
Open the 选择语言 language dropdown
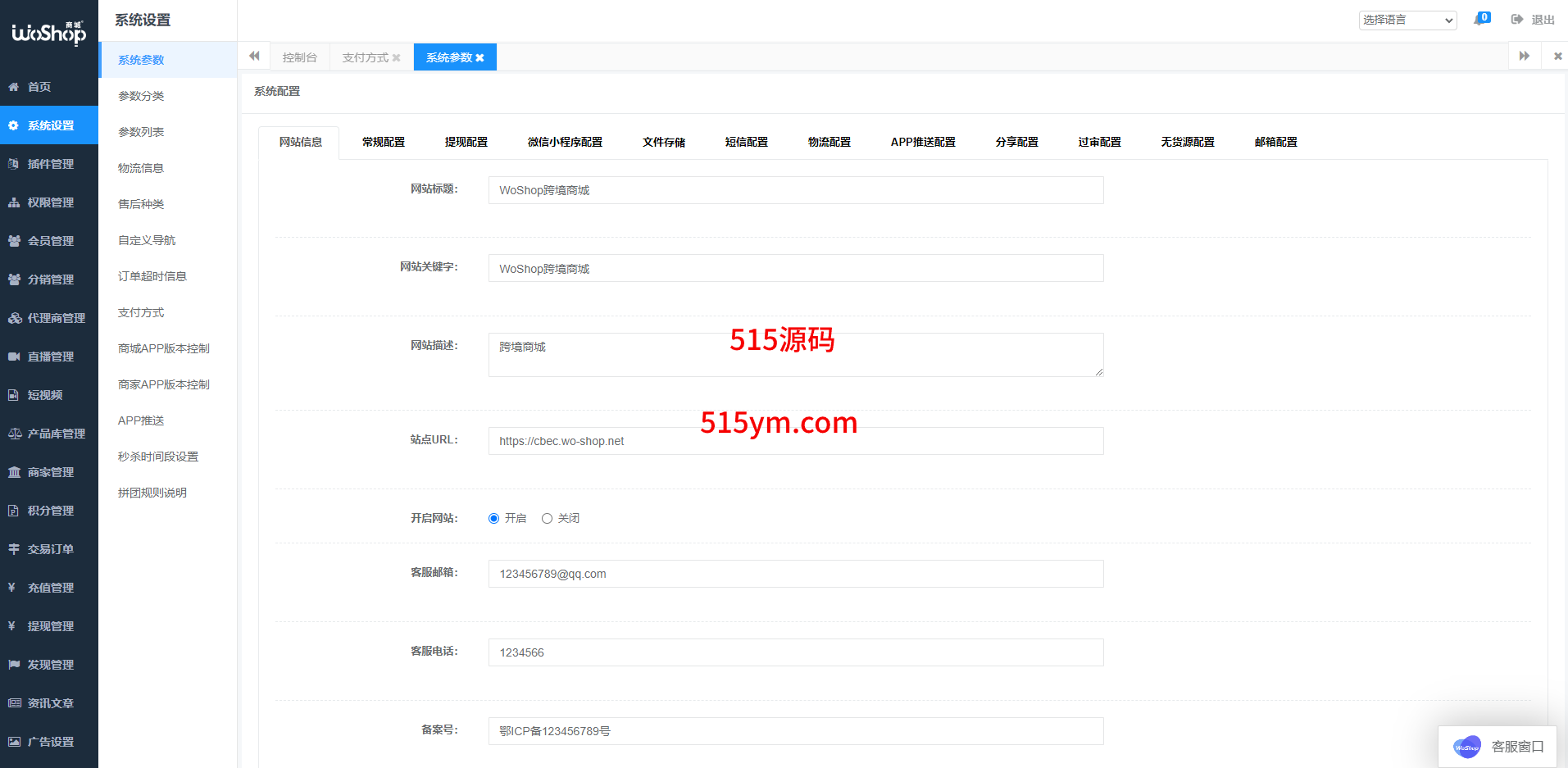[x=1407, y=20]
